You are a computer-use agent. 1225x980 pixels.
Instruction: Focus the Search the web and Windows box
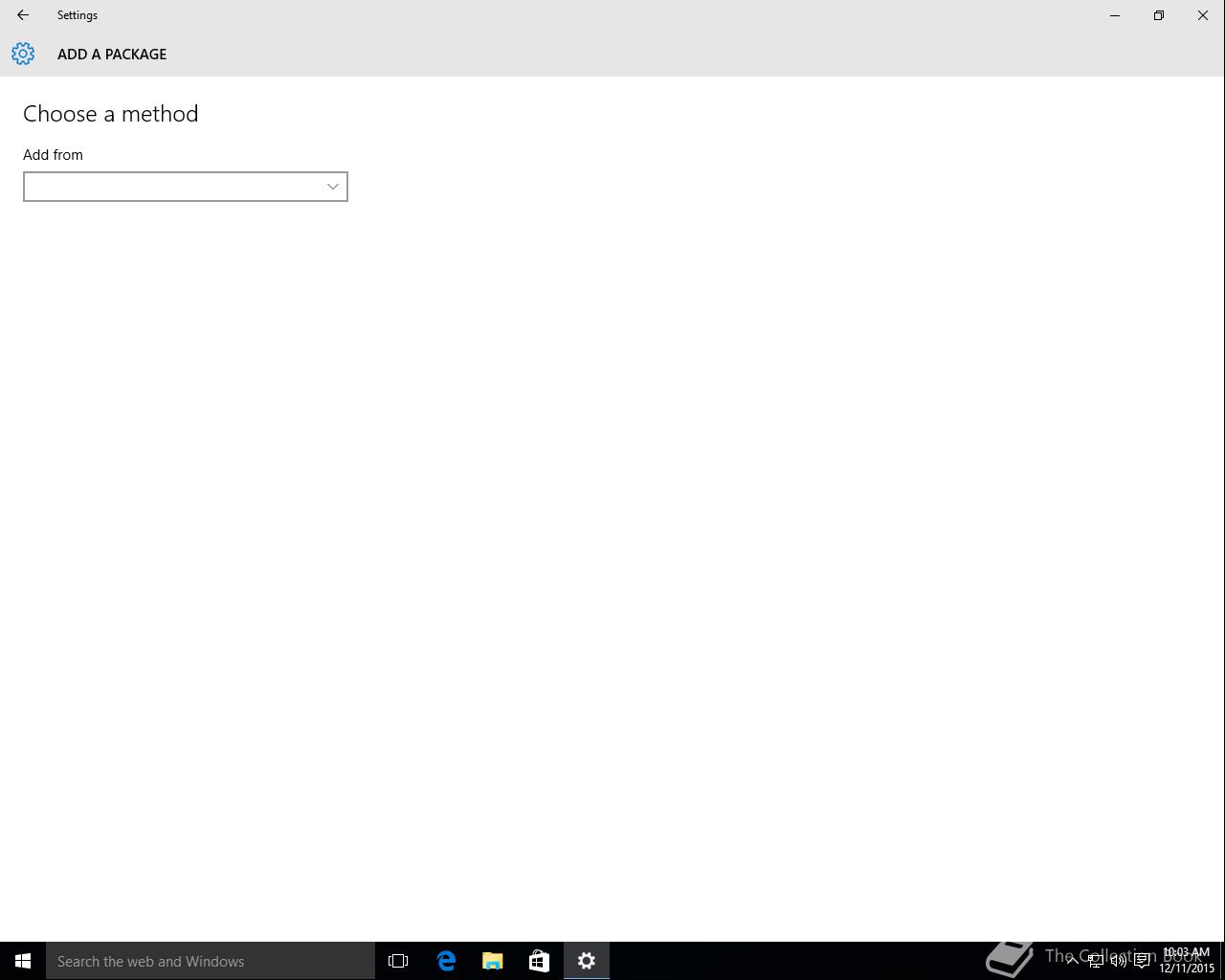(x=211, y=961)
